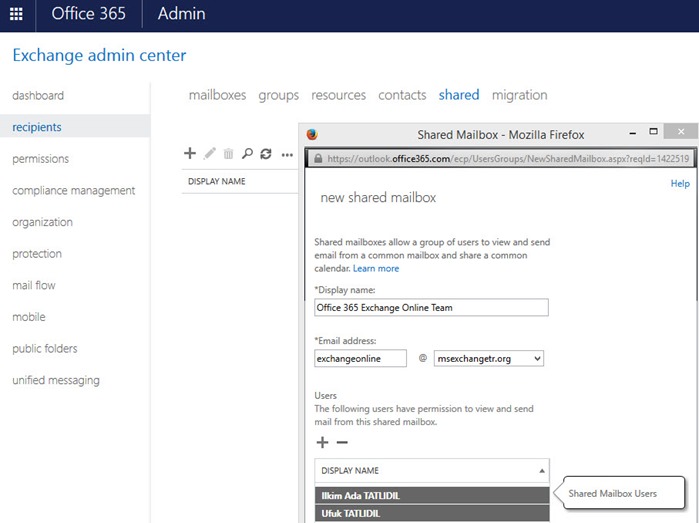Click the refresh icon in toolbar
Viewport: 699px width, 523px height.
click(x=266, y=154)
